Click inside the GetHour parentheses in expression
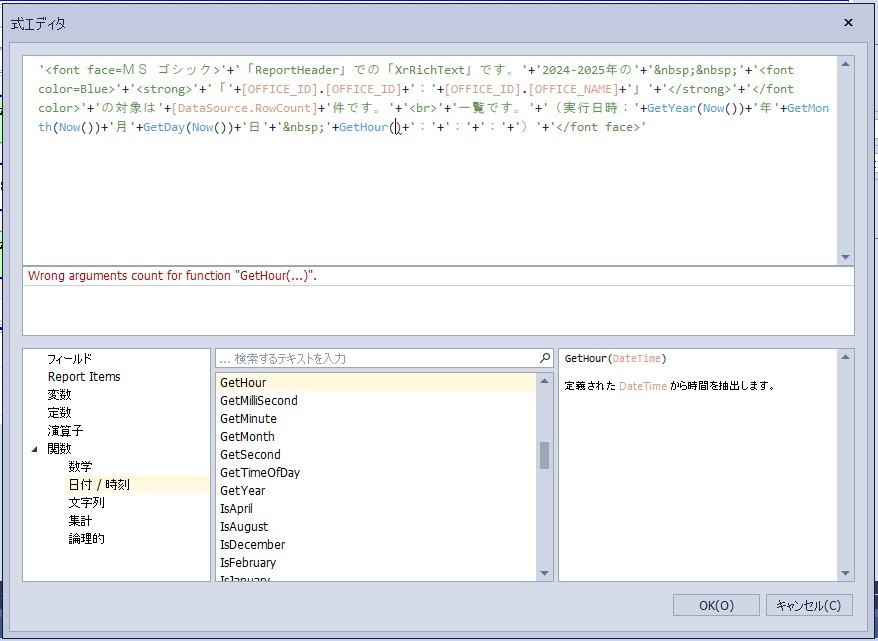This screenshot has height=641, width=878. pos(397,126)
